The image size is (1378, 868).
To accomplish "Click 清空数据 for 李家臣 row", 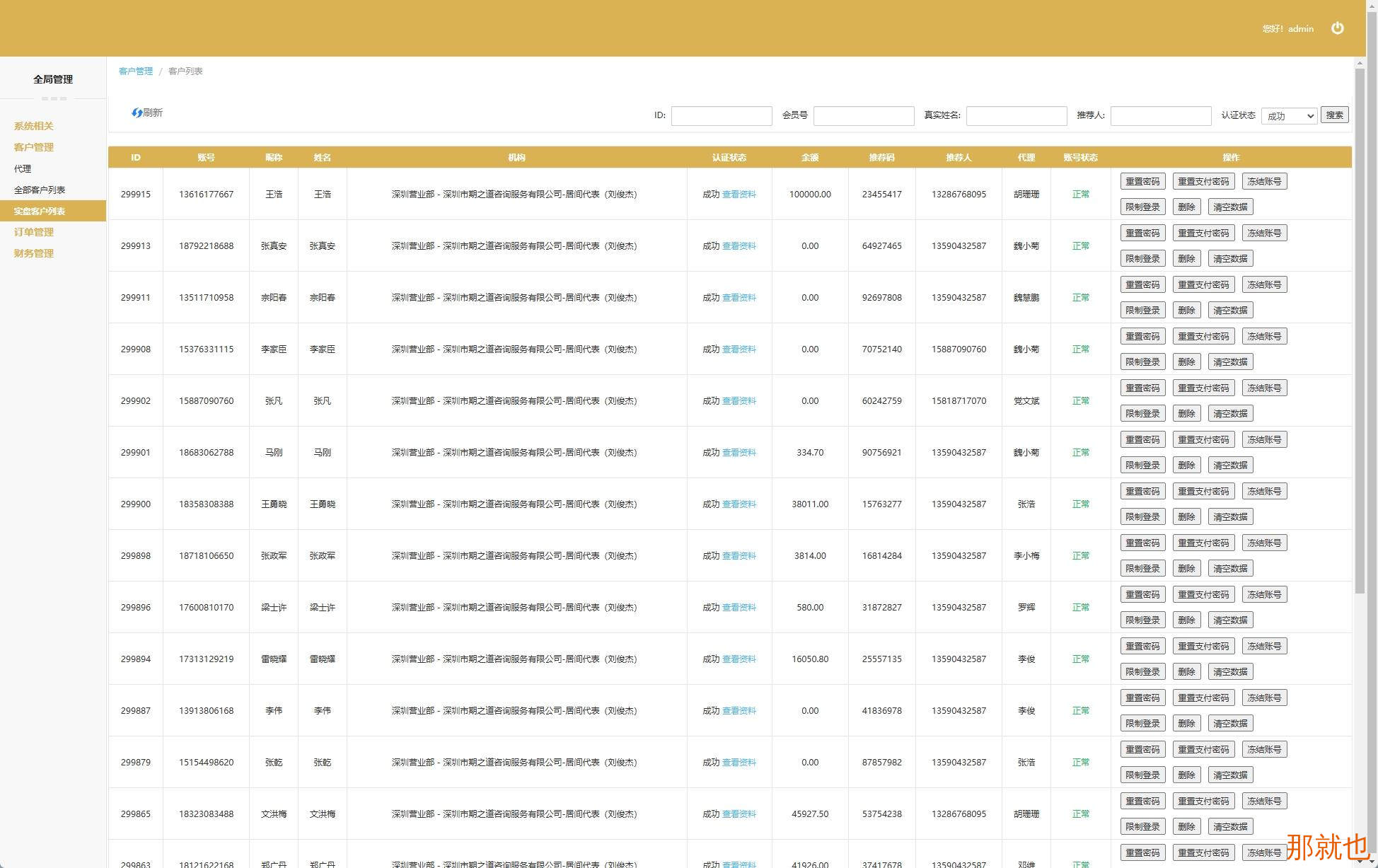I will (x=1230, y=361).
